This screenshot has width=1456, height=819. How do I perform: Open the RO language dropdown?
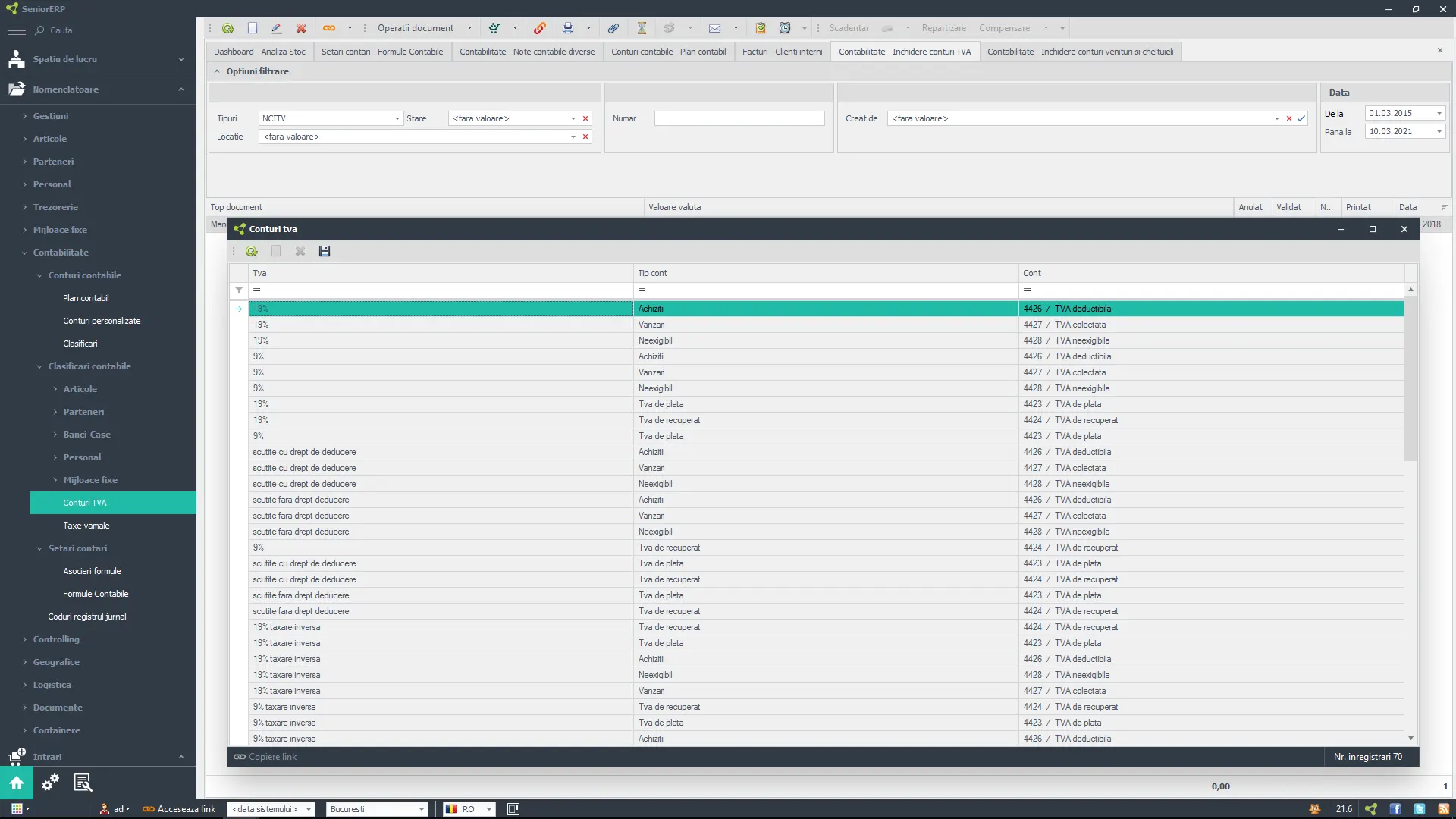[489, 809]
